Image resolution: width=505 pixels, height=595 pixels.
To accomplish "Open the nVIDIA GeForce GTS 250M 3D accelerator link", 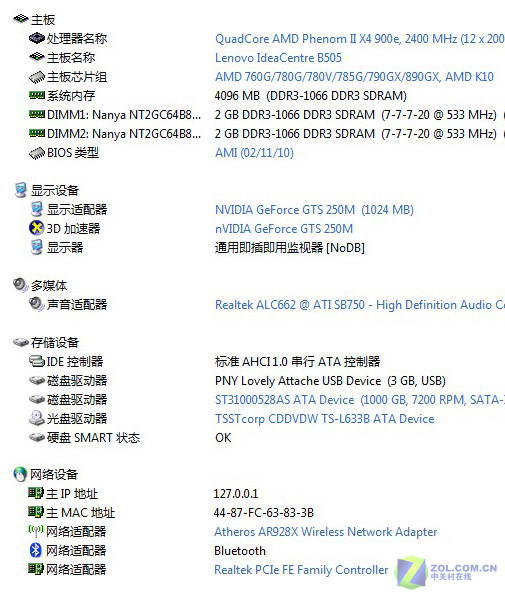I will tap(284, 228).
